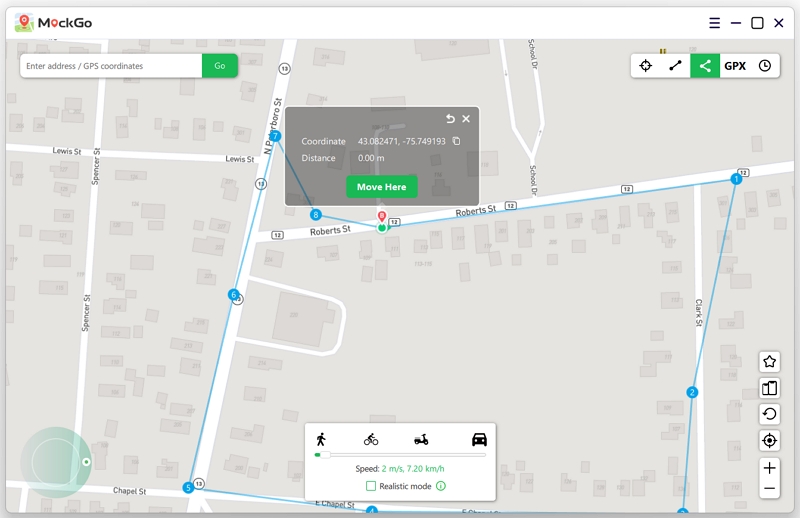
Task: Select the car speed icon
Action: tap(479, 439)
